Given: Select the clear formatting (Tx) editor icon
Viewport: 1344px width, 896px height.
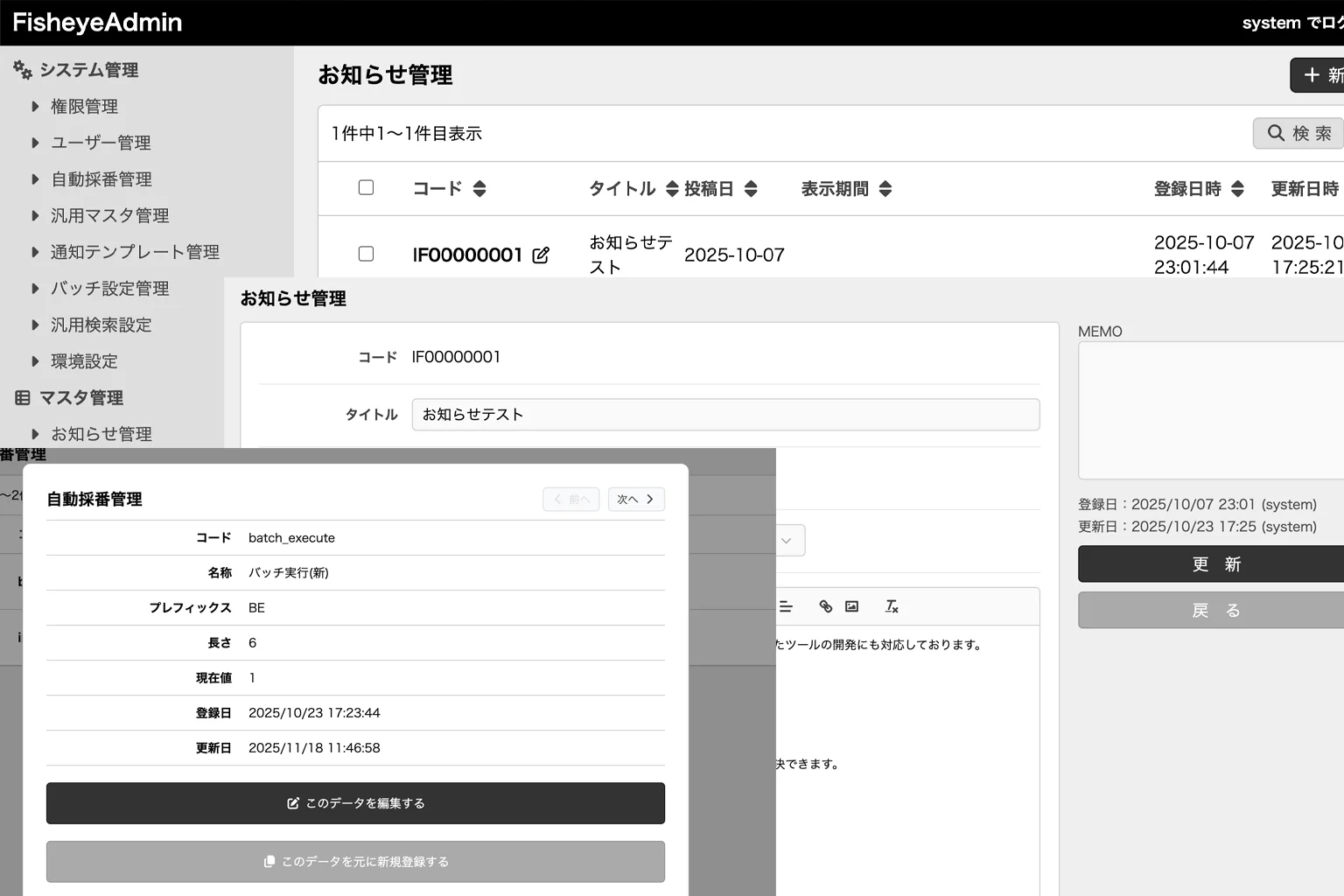Looking at the screenshot, I should (892, 606).
